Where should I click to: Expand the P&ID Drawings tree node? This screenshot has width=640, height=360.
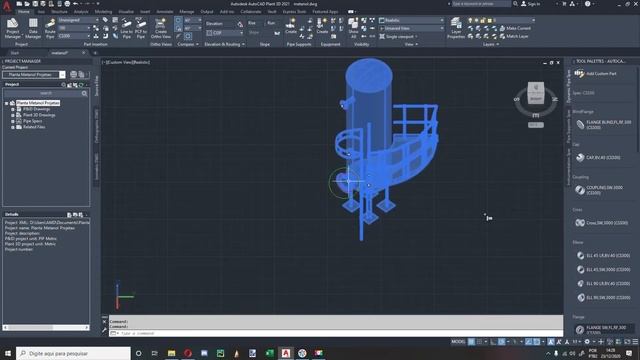pos(13,109)
